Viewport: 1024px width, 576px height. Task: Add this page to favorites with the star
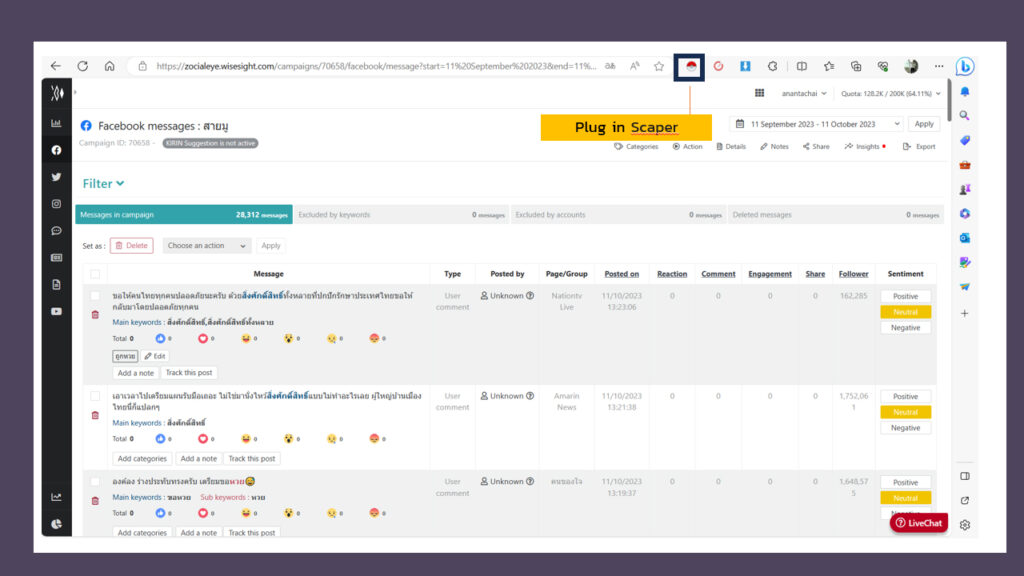[659, 66]
